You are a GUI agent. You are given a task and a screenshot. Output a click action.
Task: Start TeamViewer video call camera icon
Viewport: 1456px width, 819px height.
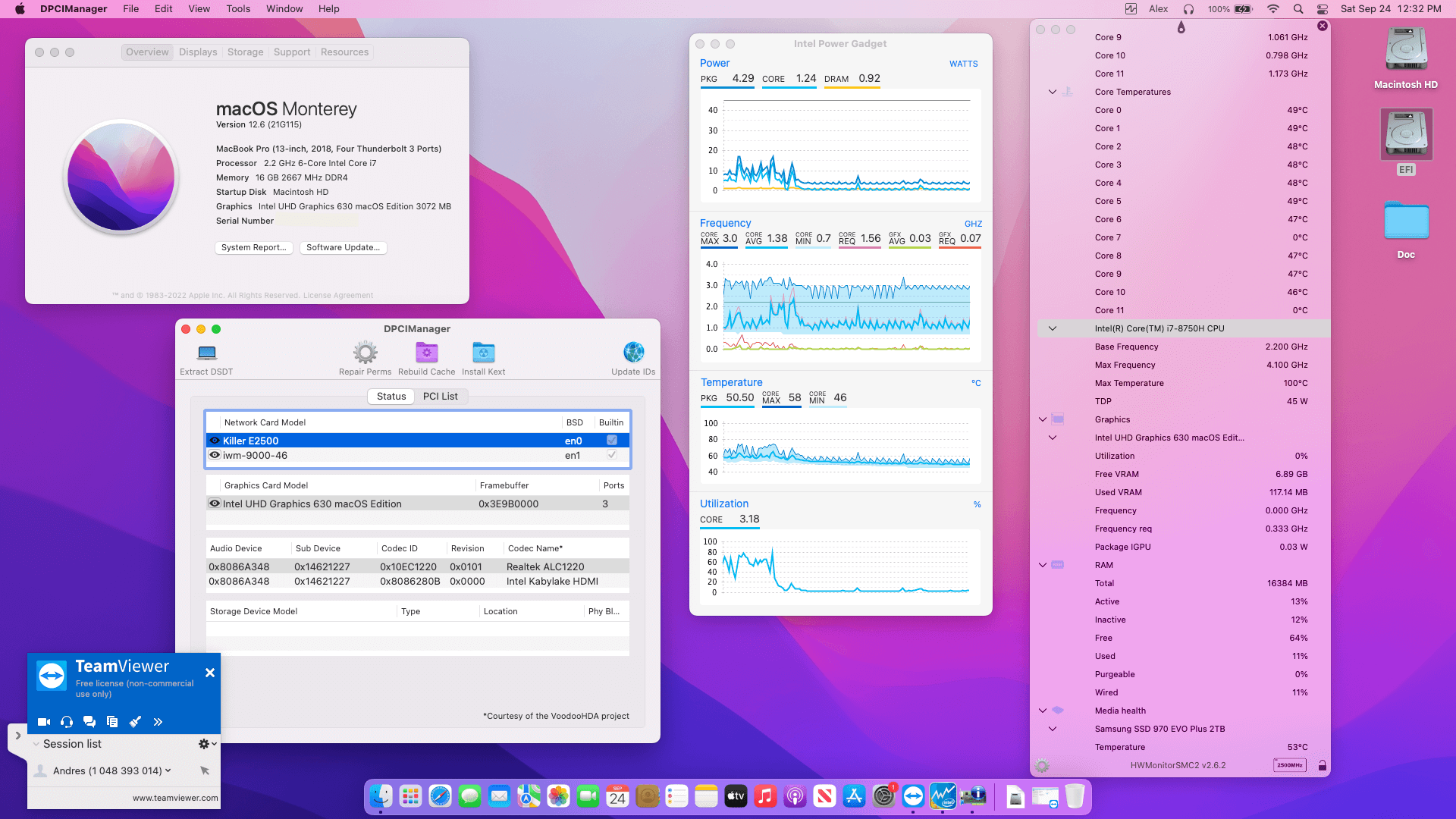click(44, 722)
